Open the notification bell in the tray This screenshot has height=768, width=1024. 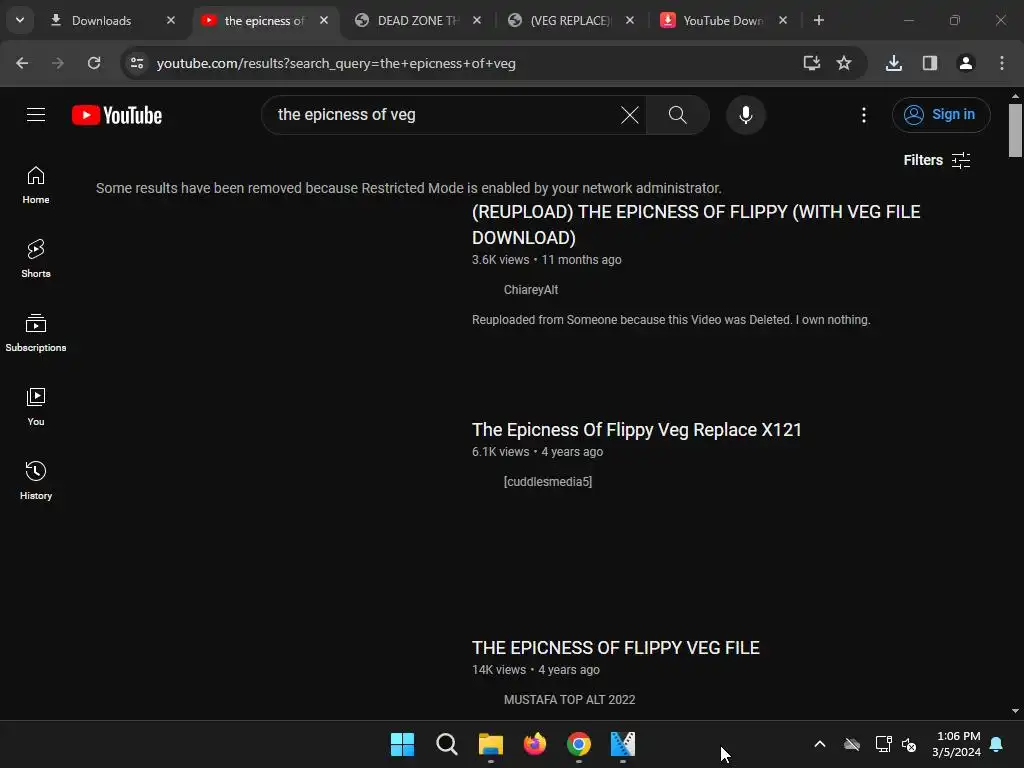click(997, 744)
